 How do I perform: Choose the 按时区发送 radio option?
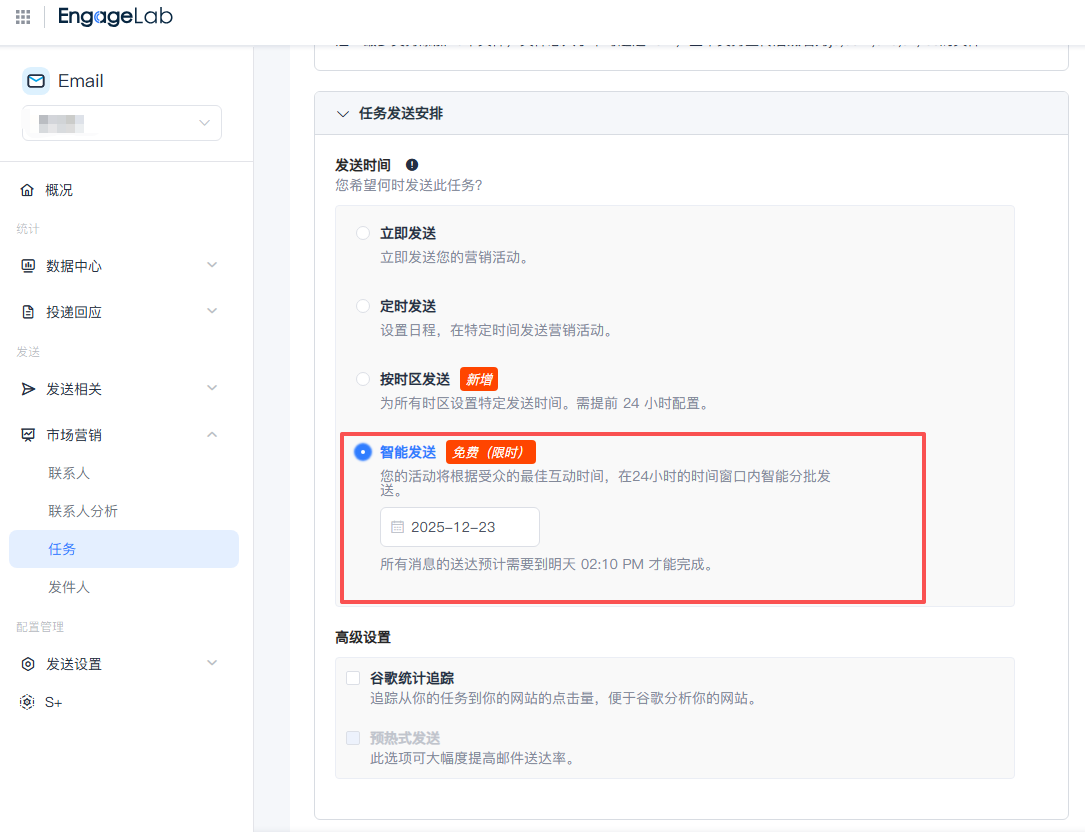coord(363,379)
